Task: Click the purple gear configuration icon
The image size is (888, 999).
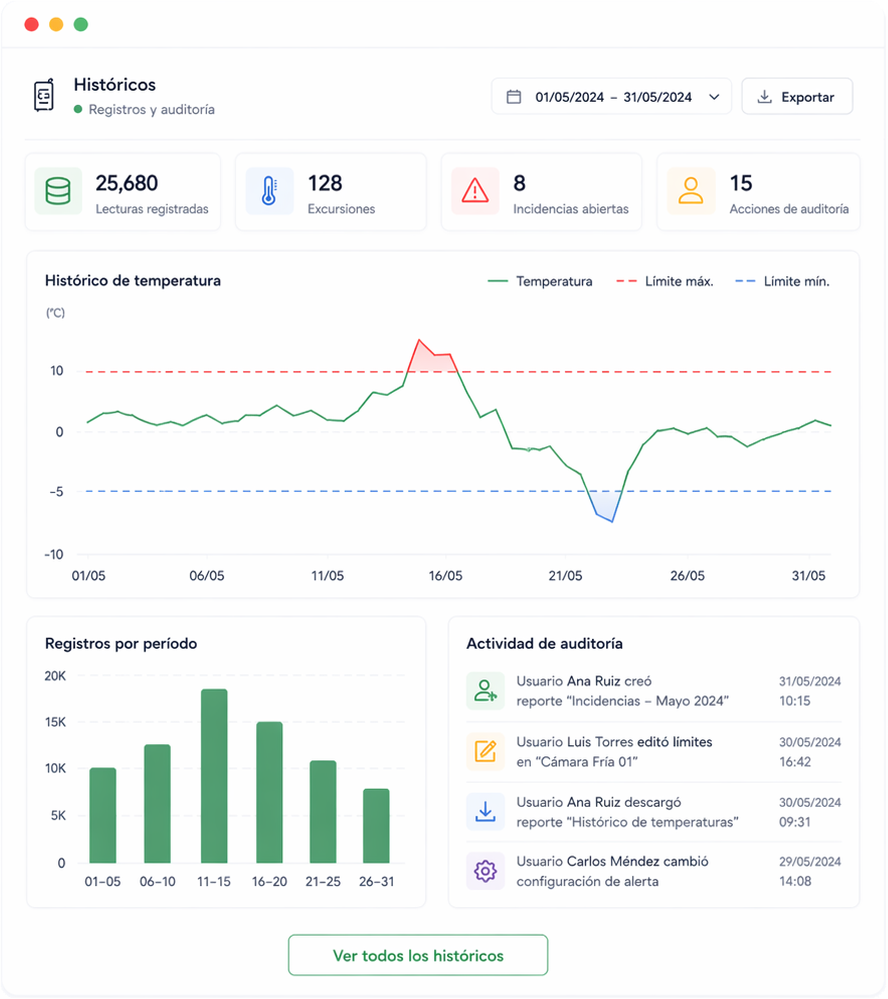Action: click(x=485, y=872)
